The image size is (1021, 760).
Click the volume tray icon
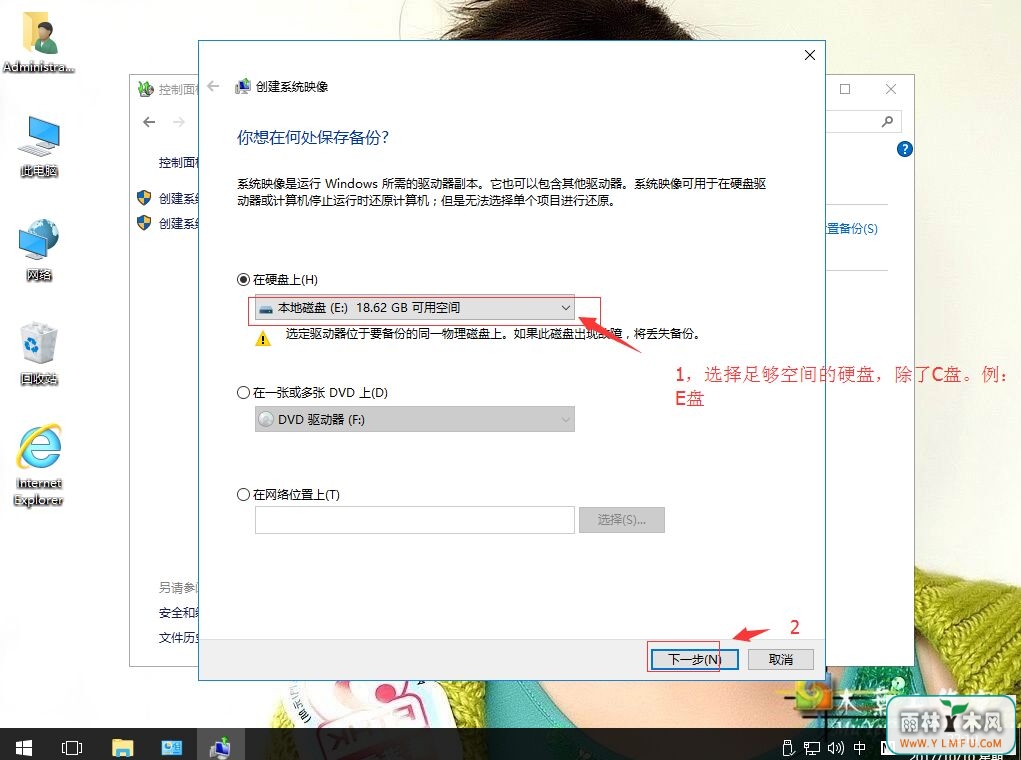(835, 748)
